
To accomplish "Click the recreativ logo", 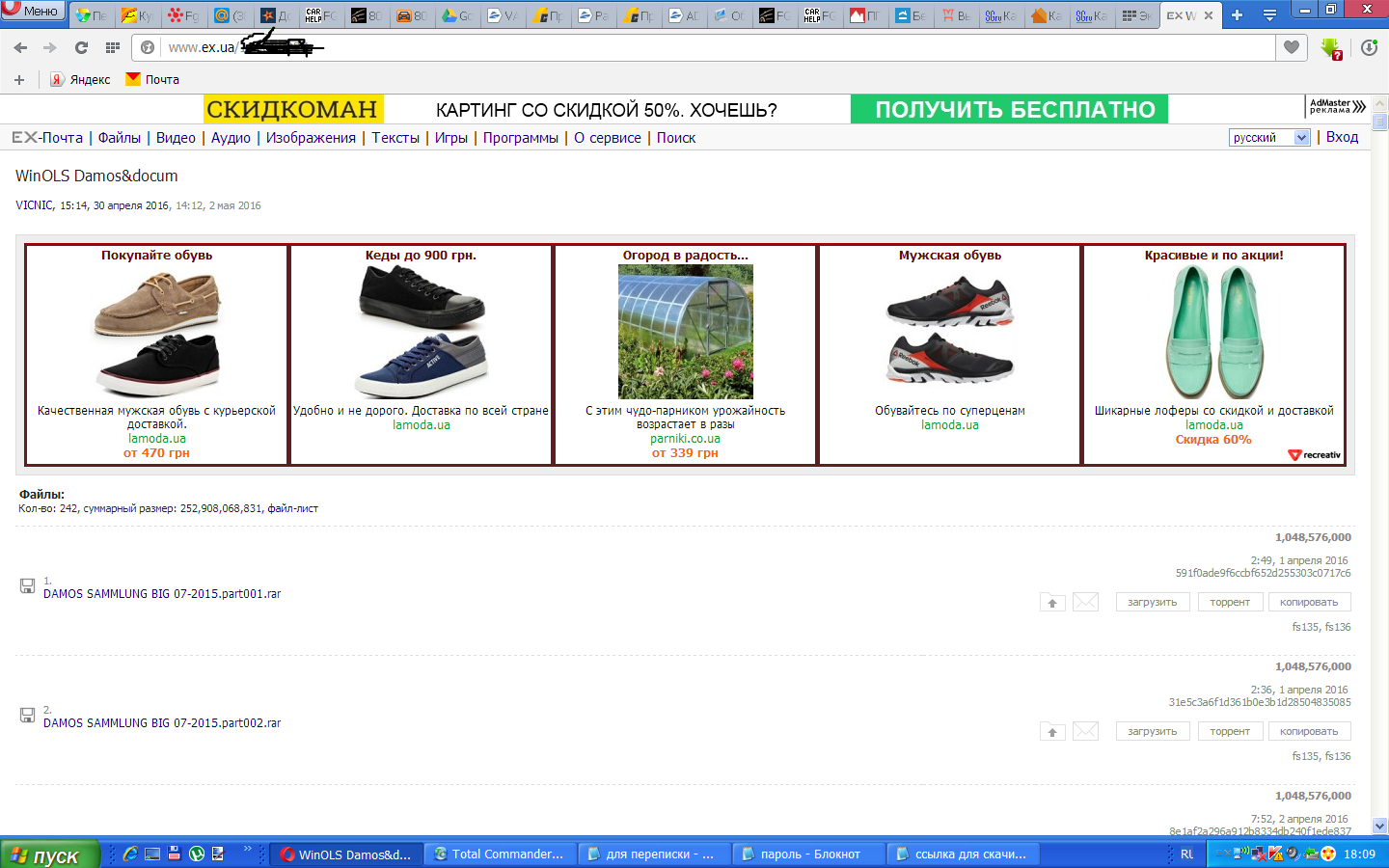I will [1315, 455].
